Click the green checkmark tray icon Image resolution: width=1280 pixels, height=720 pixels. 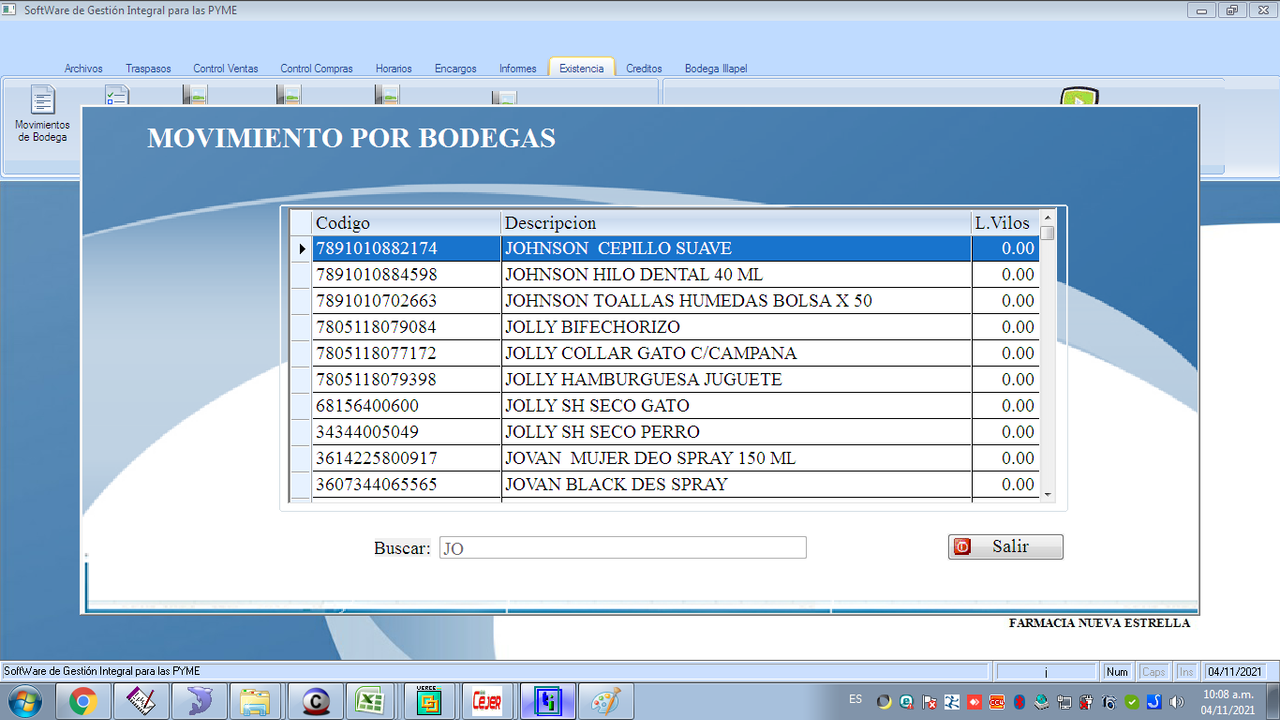coord(1132,702)
